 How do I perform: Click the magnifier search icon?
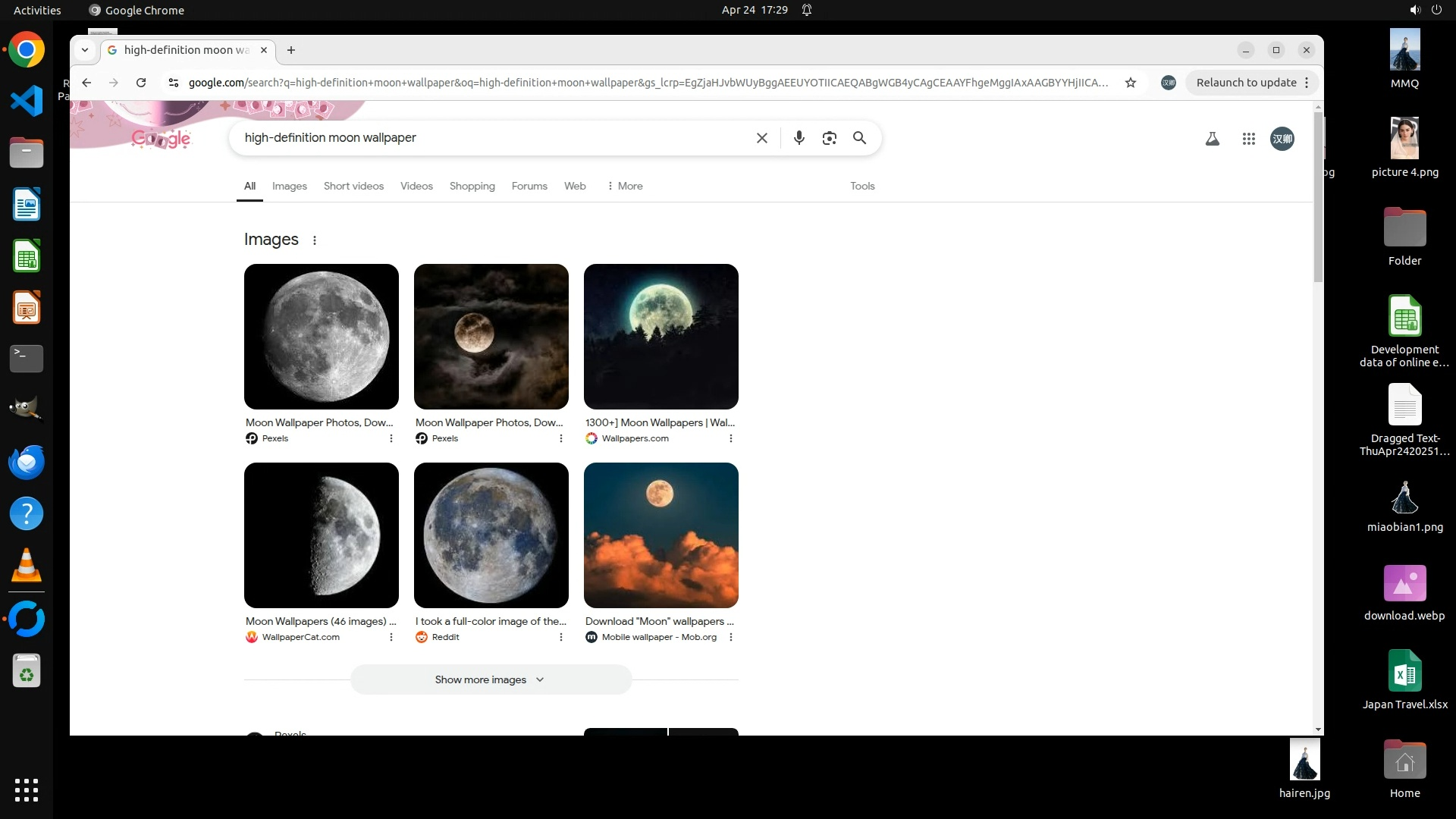point(859,138)
